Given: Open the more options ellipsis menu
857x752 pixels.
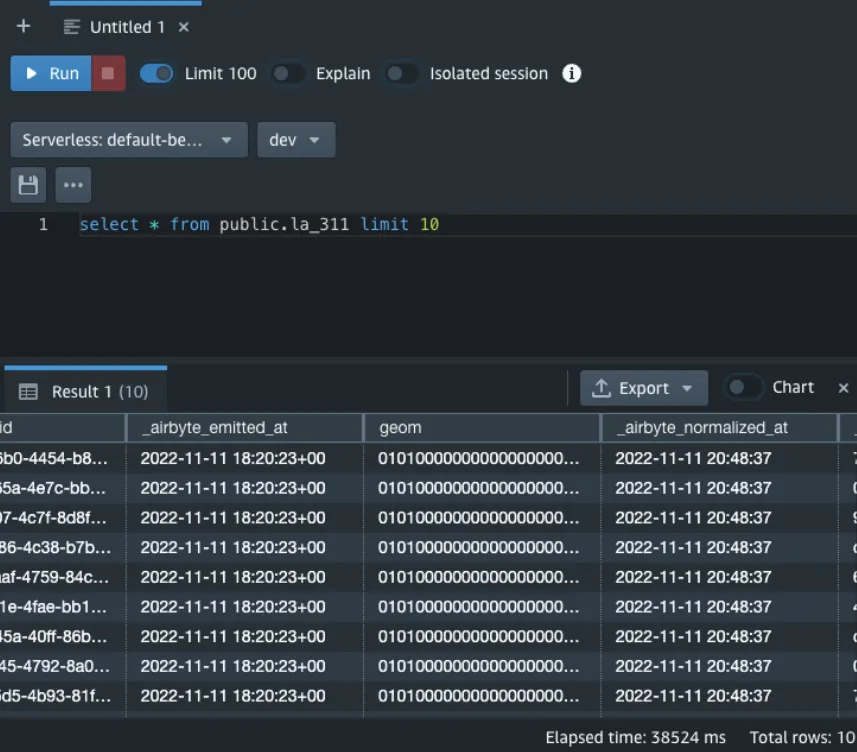Looking at the screenshot, I should click(x=73, y=185).
